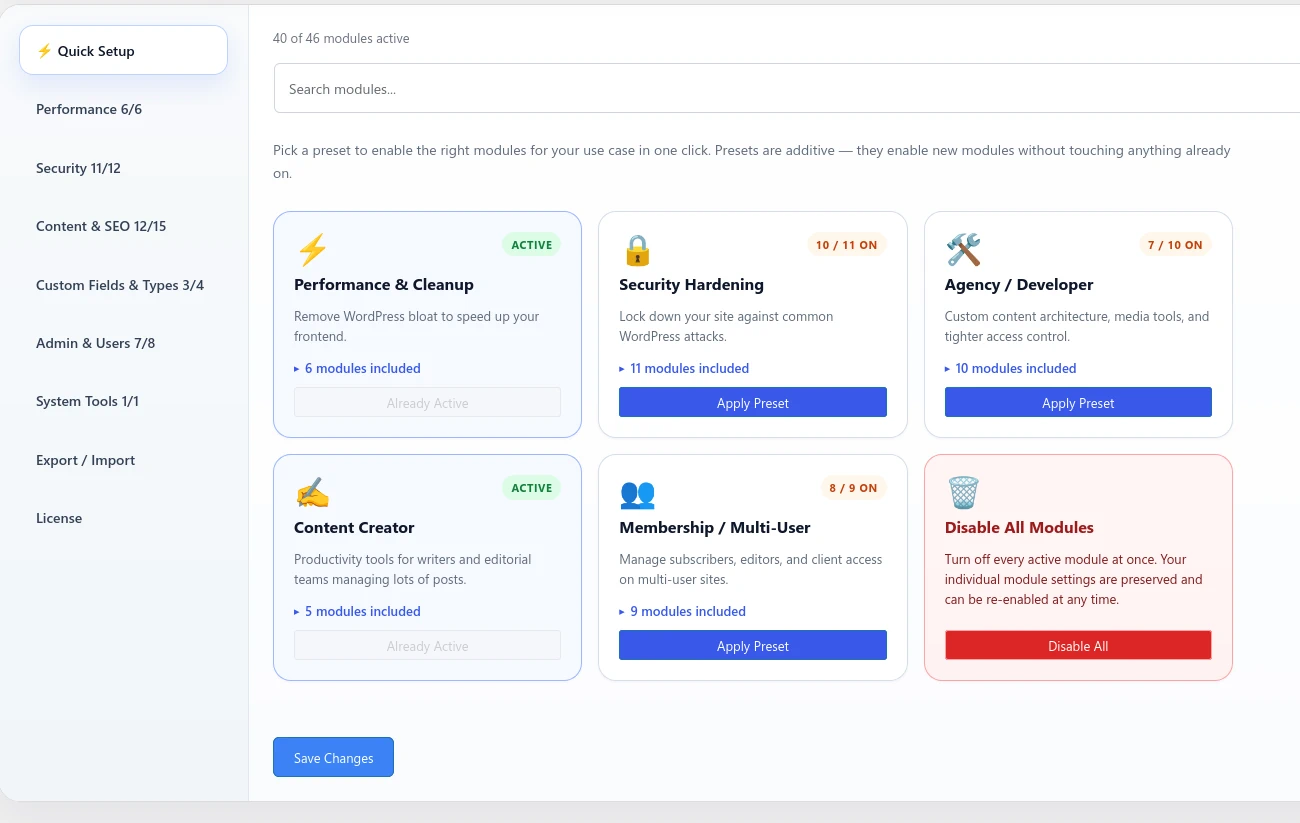Apply the Security Hardening preset

pyautogui.click(x=753, y=402)
